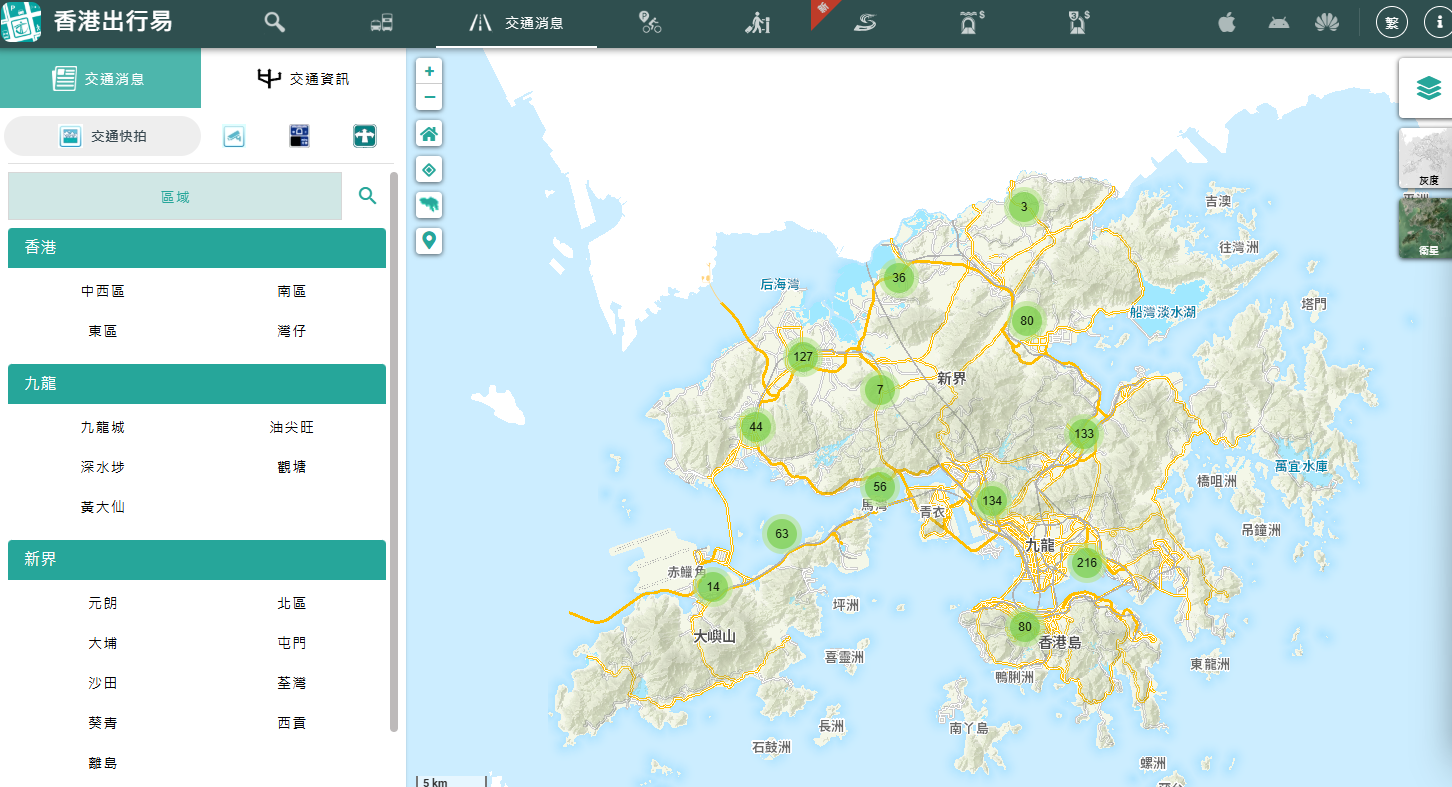This screenshot has height=787, width=1452.
Task: Open the map layers stack icon
Action: 1428,88
